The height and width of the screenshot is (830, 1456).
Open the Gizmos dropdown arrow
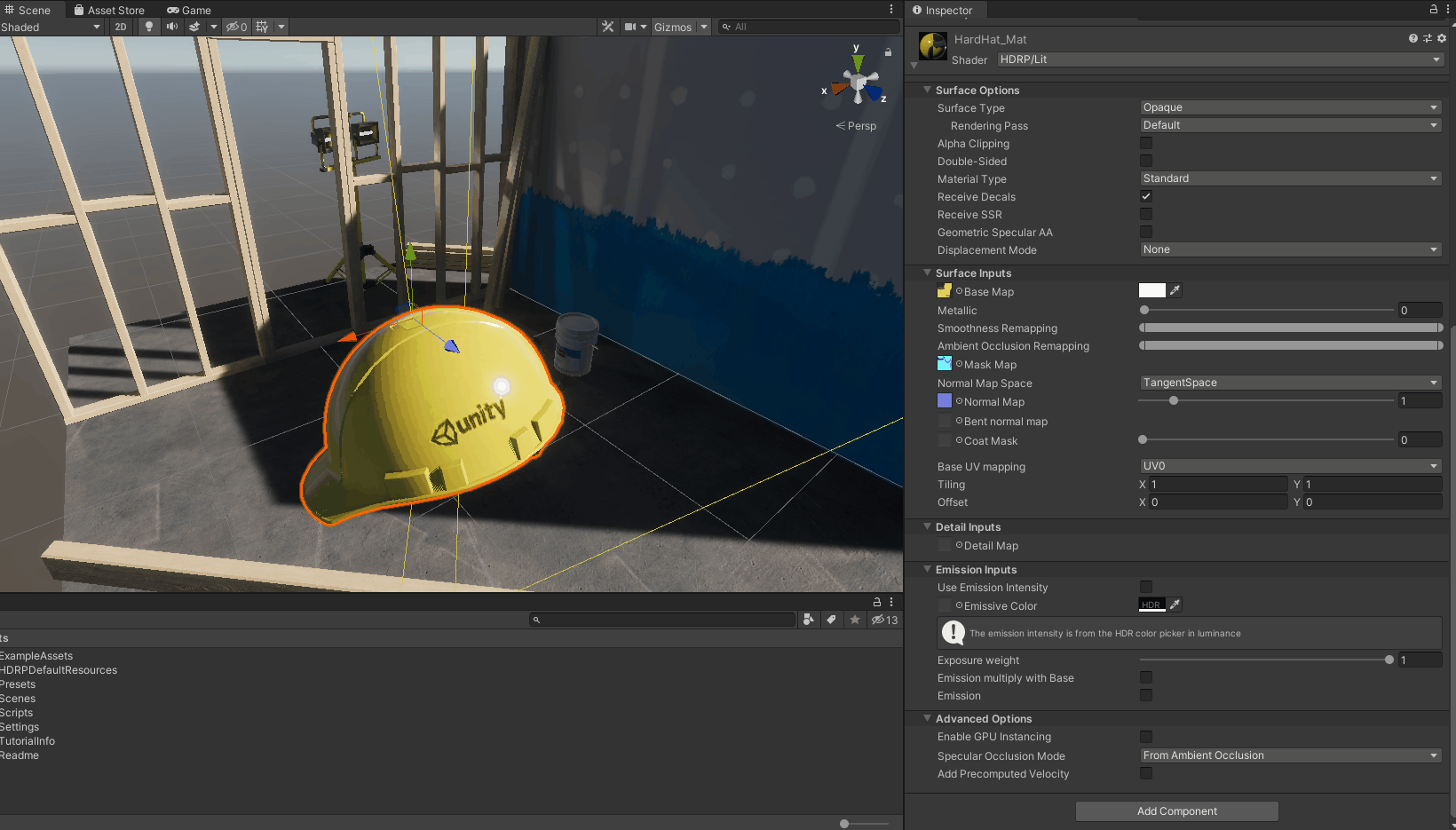pos(704,27)
